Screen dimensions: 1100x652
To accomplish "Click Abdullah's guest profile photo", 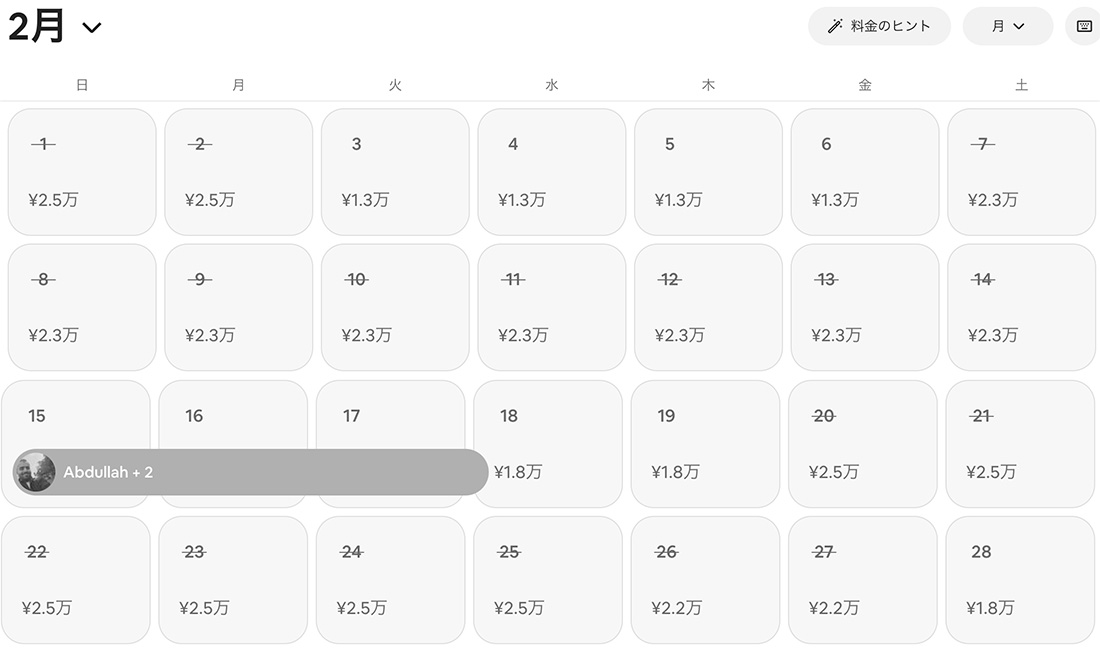I will [35, 472].
